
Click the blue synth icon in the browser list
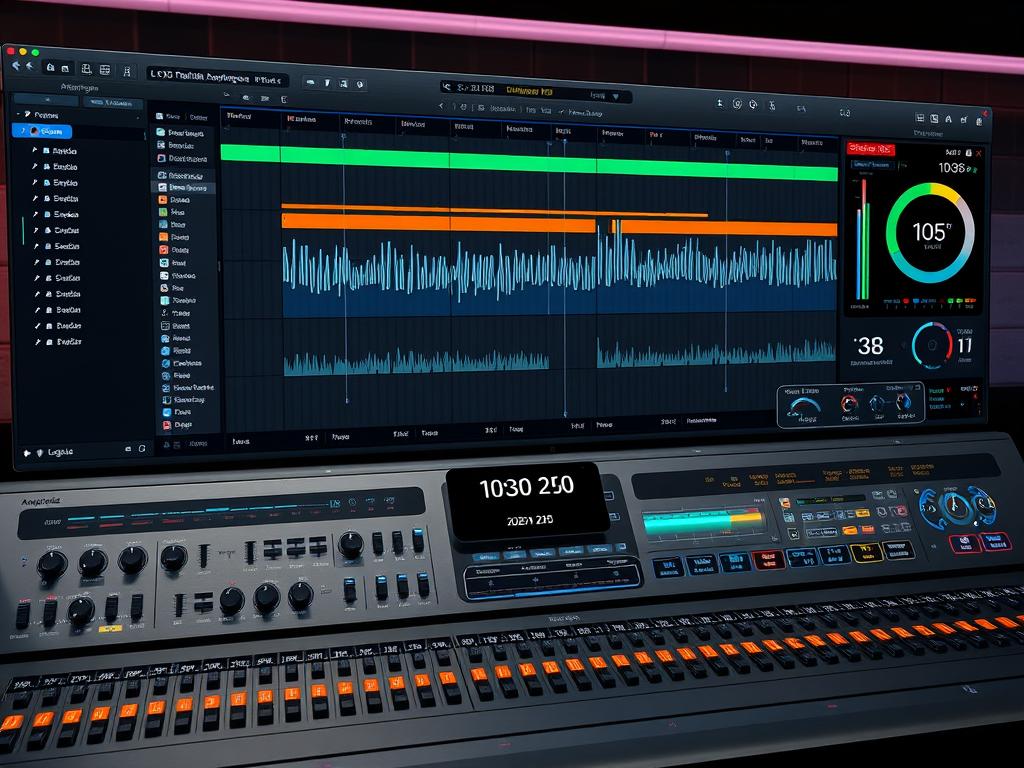(x=162, y=224)
